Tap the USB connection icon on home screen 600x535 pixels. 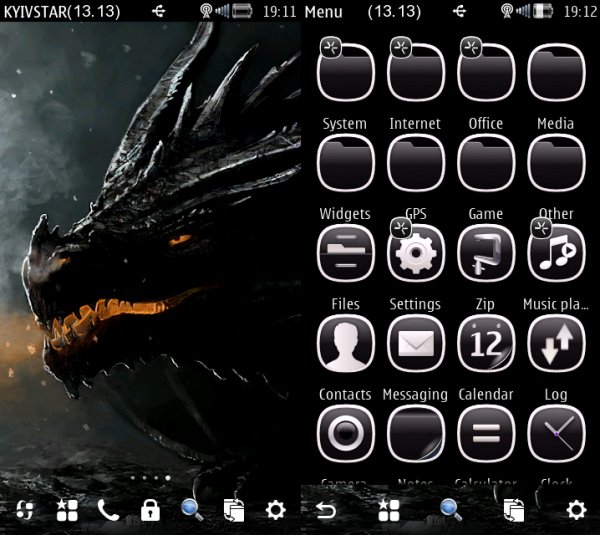(x=158, y=11)
